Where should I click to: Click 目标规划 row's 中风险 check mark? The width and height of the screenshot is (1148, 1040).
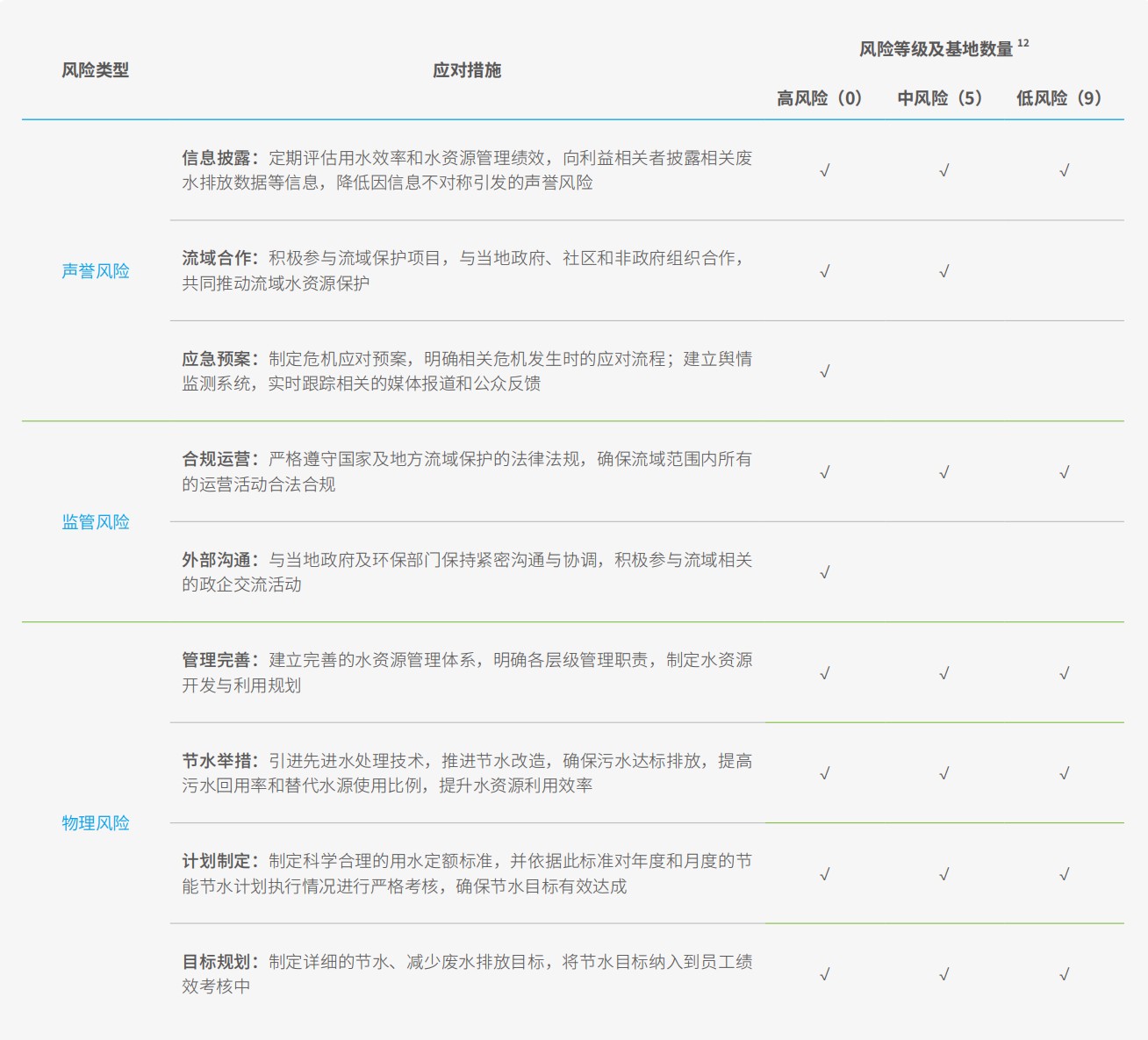[x=944, y=974]
